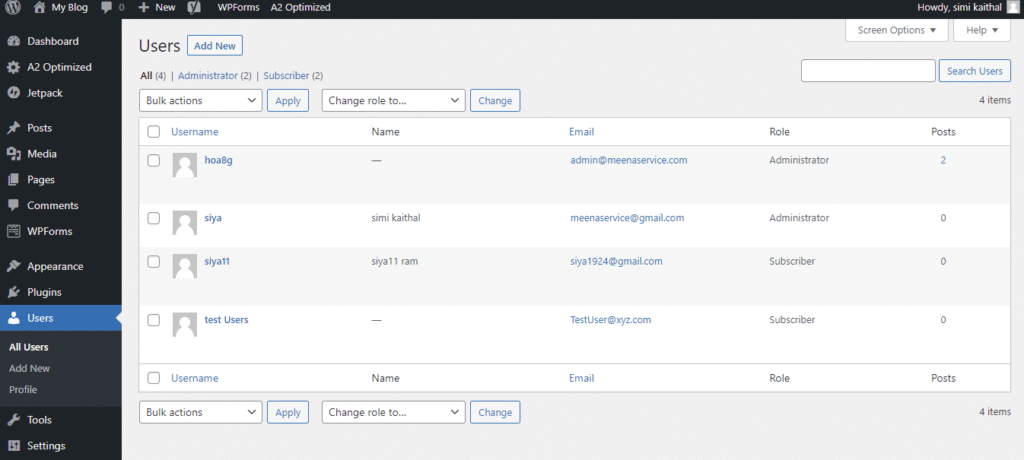Open the Tools menu in sidebar
Viewport: 1024px width, 460px height.
pyautogui.click(x=39, y=420)
